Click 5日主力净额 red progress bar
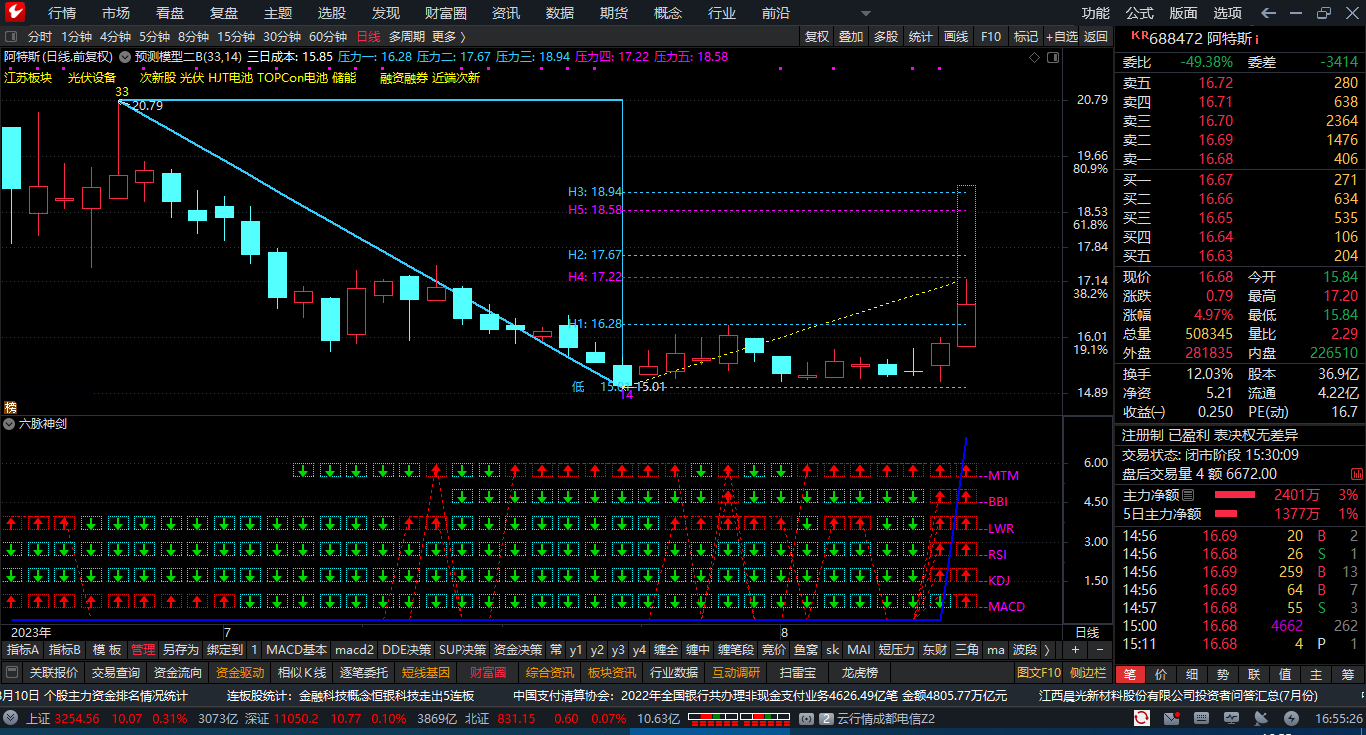 click(1225, 514)
